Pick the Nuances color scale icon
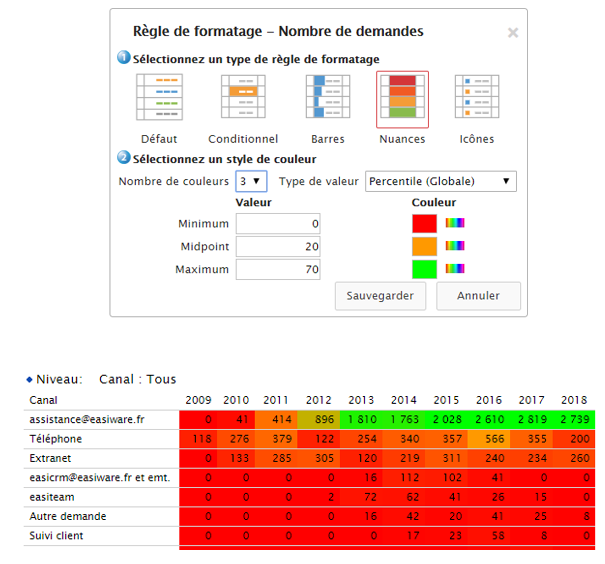Viewport: 605px width, 564px height. coord(402,99)
